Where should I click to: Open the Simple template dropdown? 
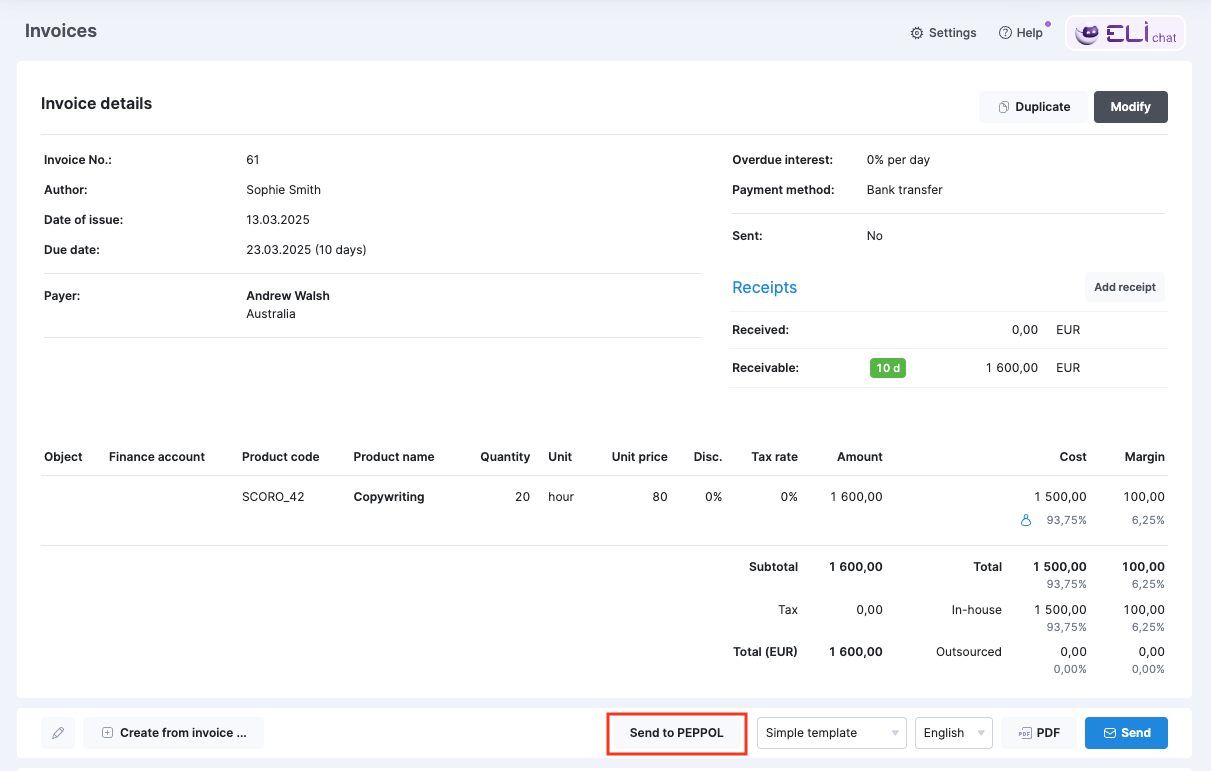(x=832, y=733)
